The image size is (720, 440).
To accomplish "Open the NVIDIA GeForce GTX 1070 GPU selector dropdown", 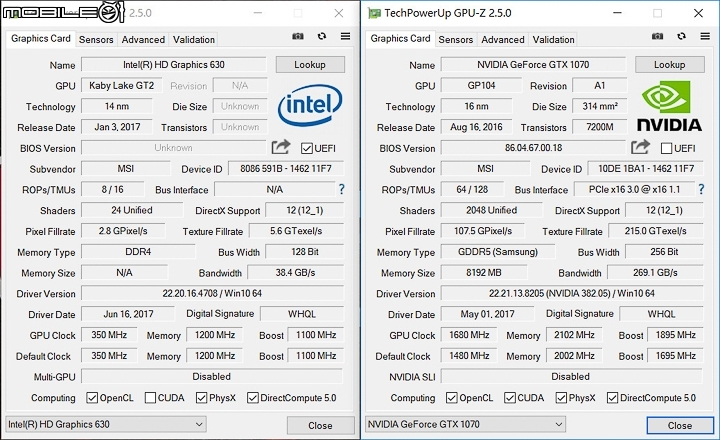I will pos(466,424).
